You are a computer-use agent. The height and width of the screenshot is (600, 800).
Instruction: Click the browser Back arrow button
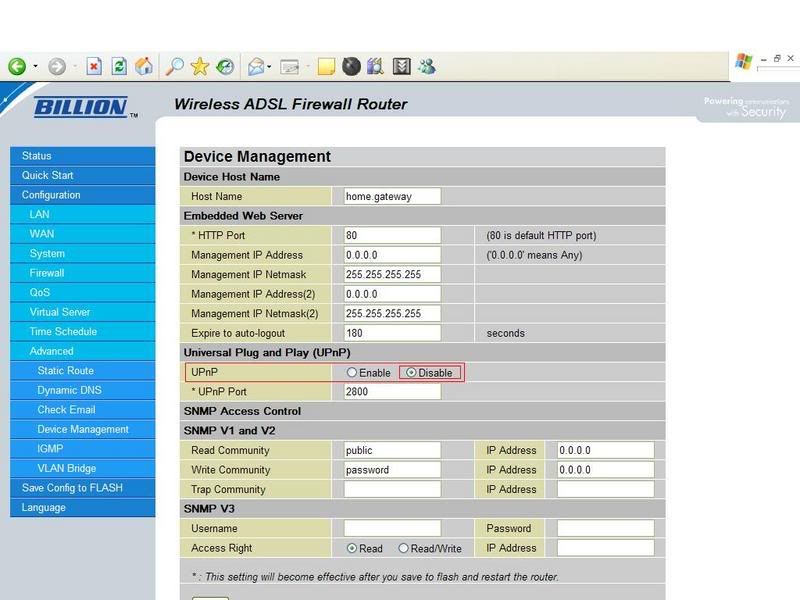(17, 66)
